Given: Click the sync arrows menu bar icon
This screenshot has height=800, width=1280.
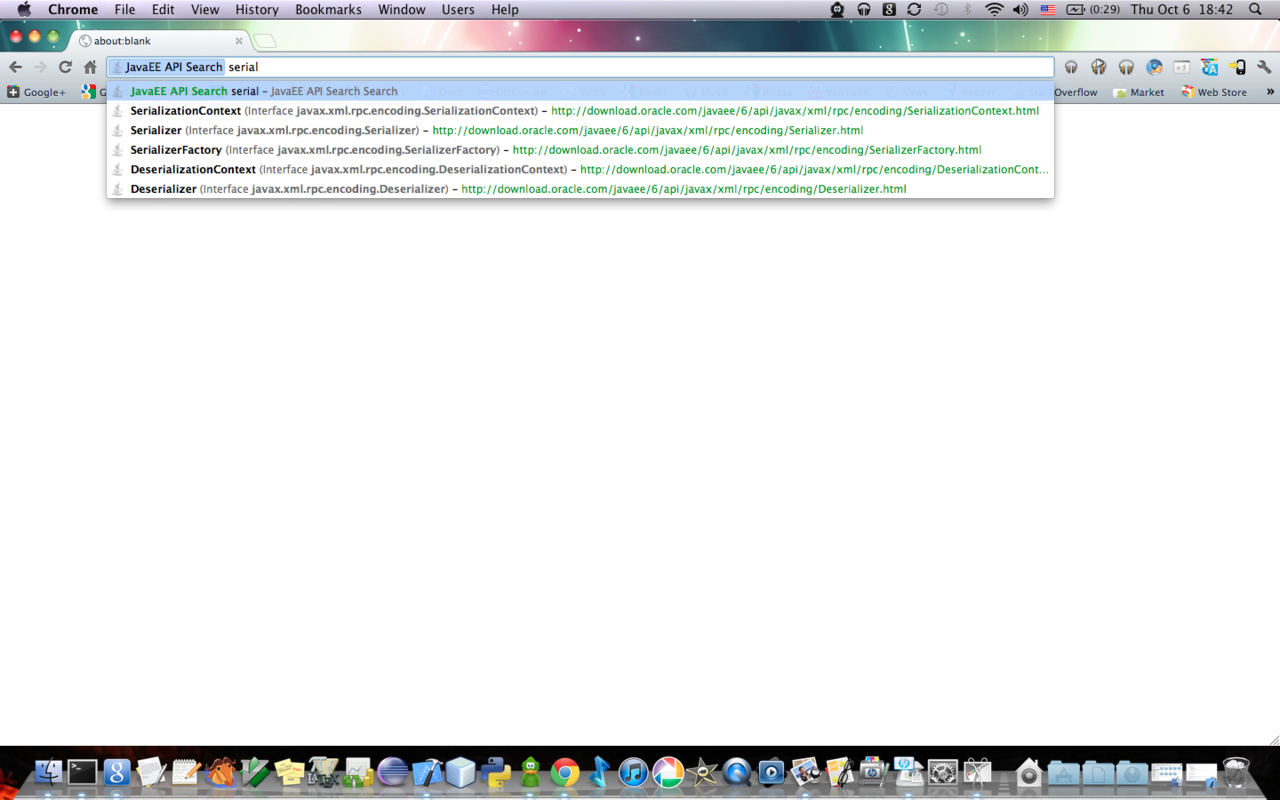Looking at the screenshot, I should click(914, 9).
